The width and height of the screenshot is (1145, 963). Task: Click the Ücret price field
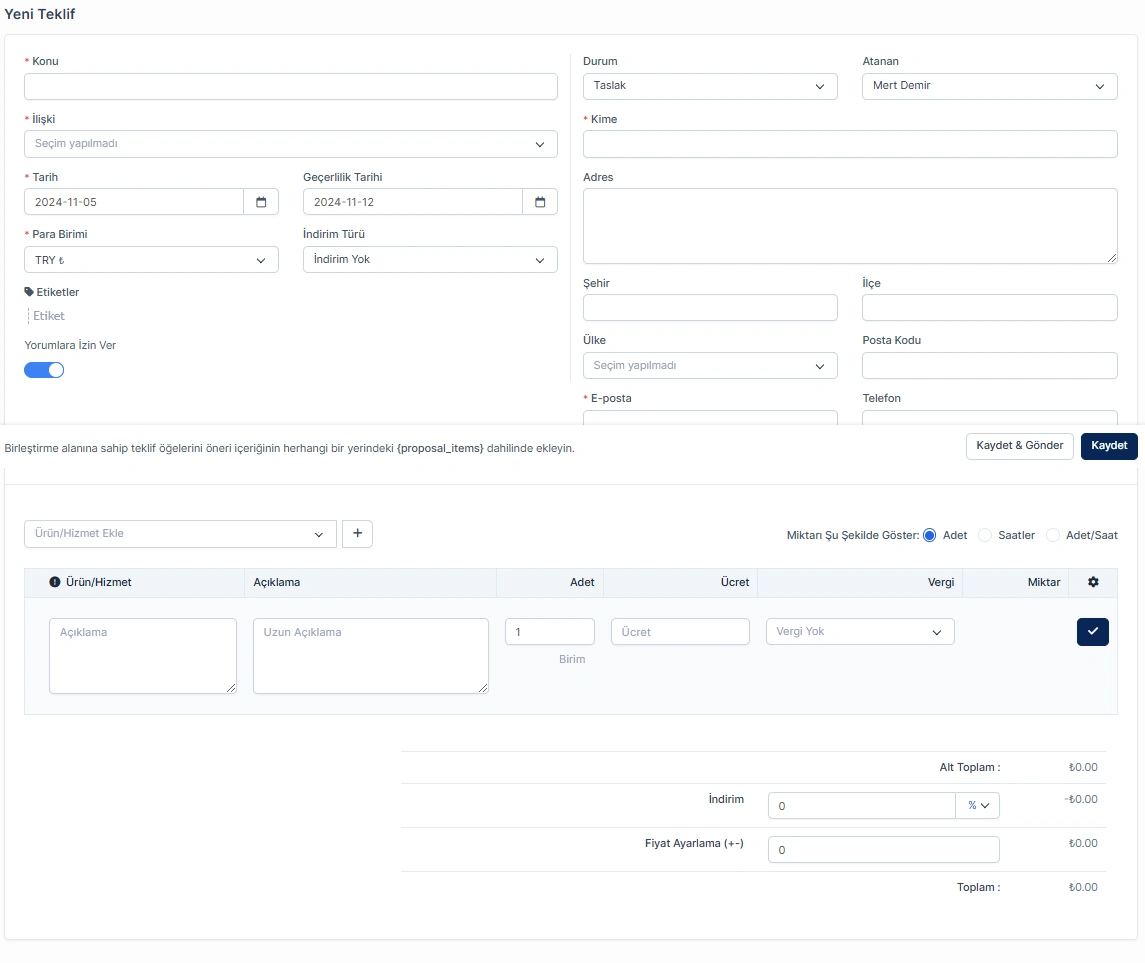680,632
